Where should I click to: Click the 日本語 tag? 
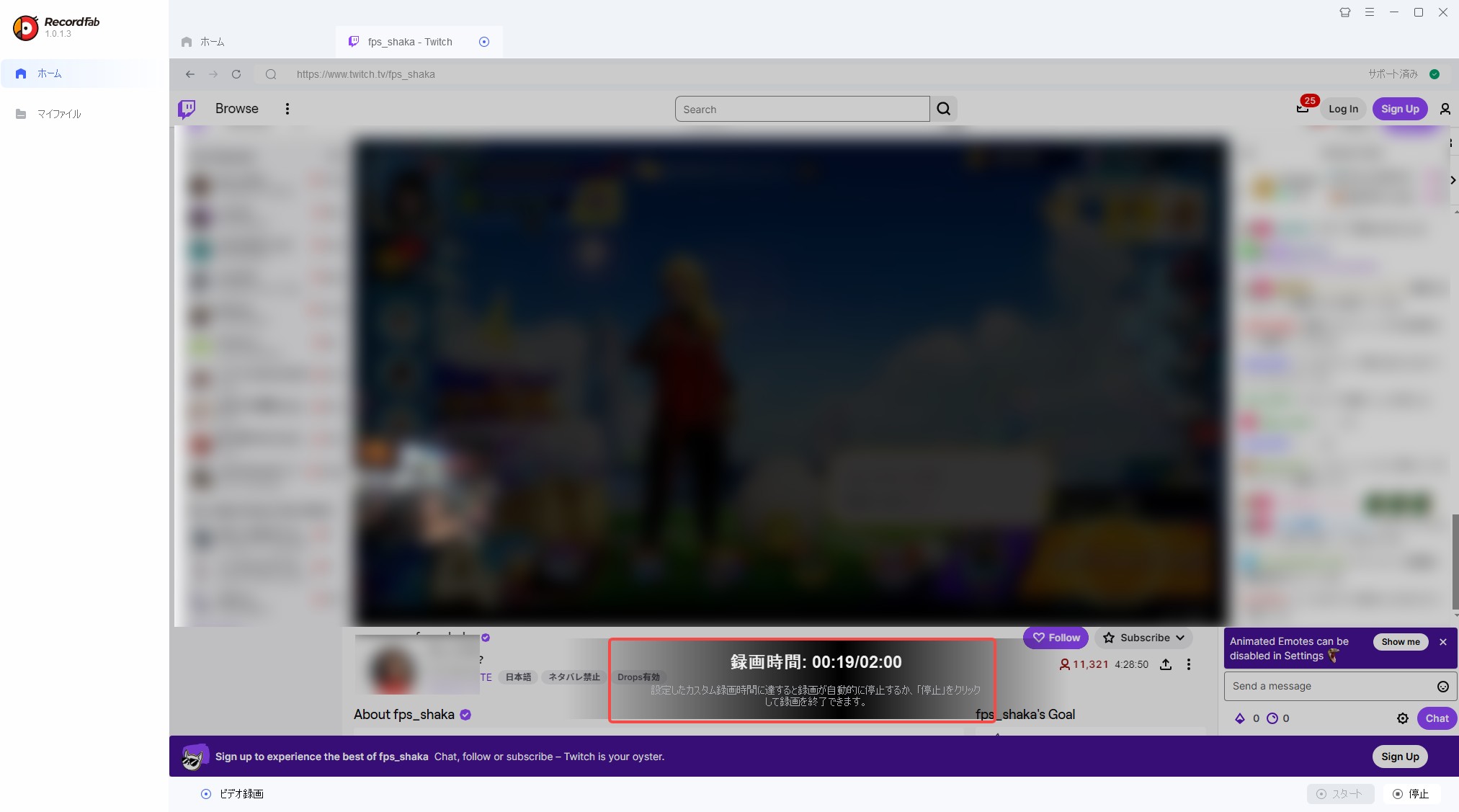[x=518, y=677]
